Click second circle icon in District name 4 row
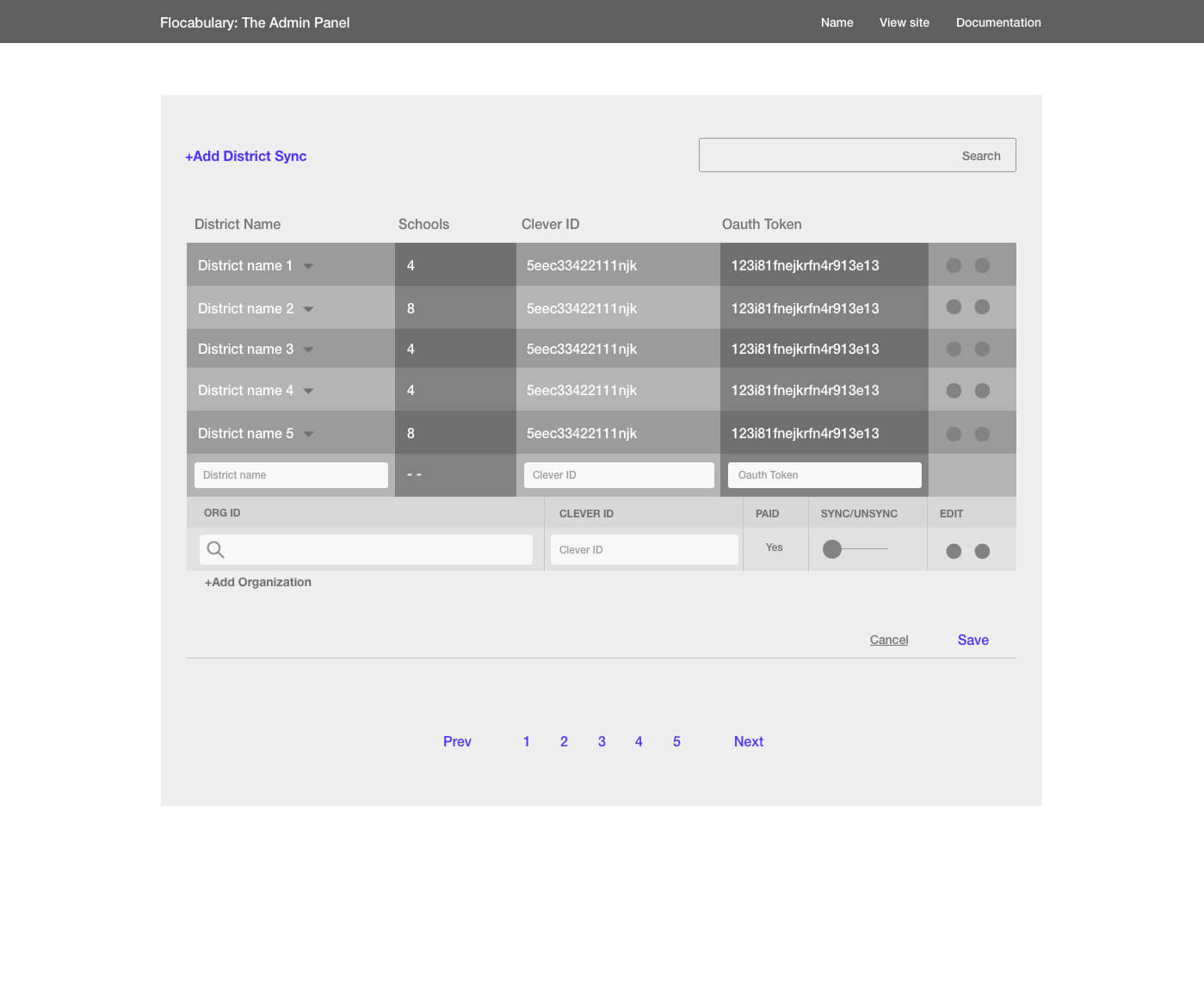Image resolution: width=1204 pixels, height=990 pixels. tap(982, 391)
